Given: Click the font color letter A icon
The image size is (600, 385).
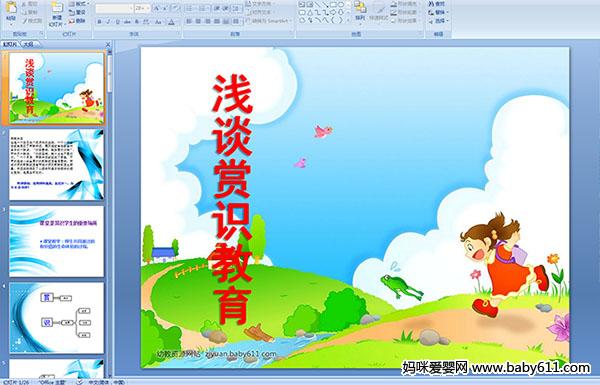Looking at the screenshot, I should coord(171,22).
